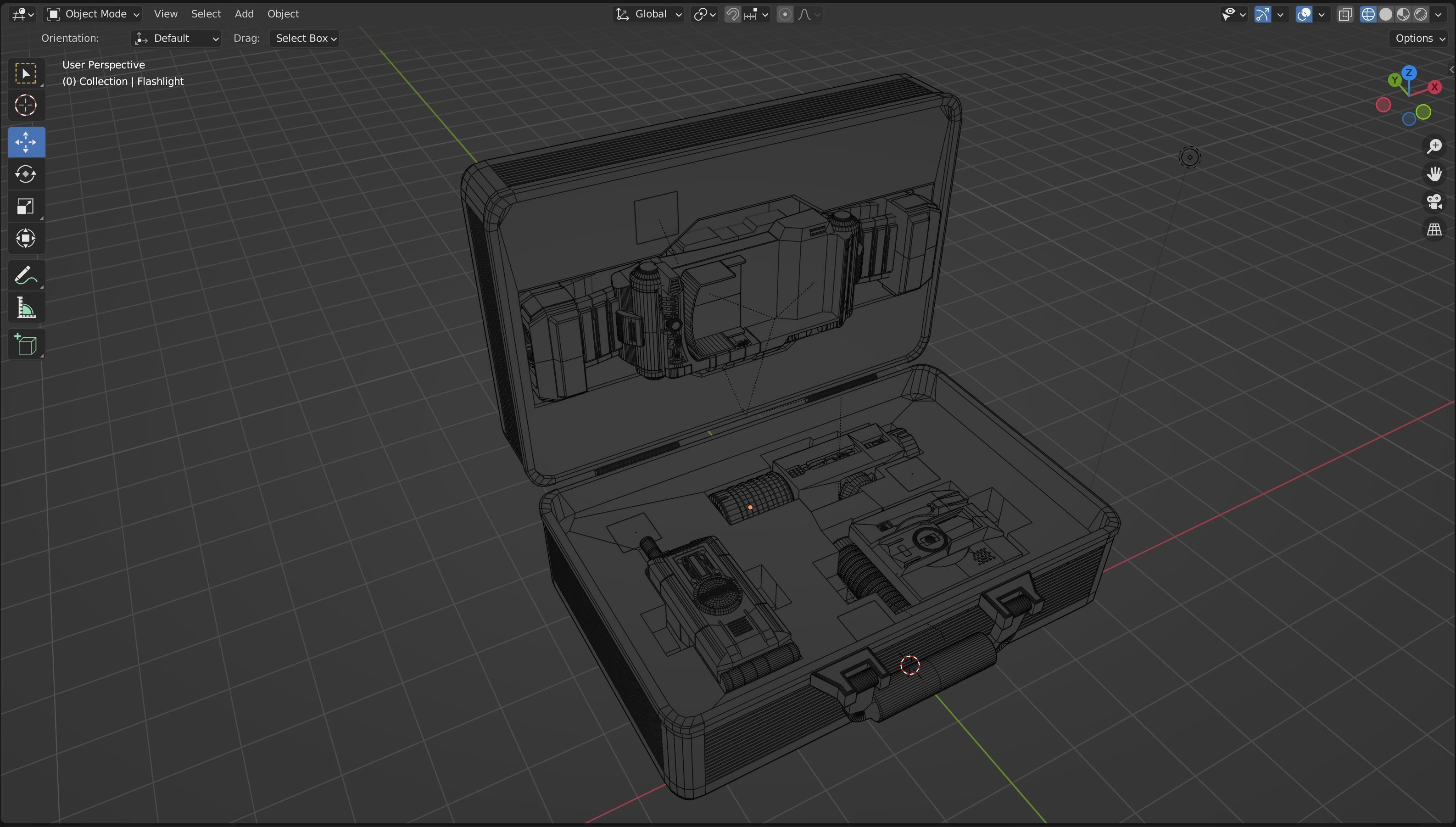Open the Select menu
This screenshot has height=827, width=1456.
pos(206,14)
